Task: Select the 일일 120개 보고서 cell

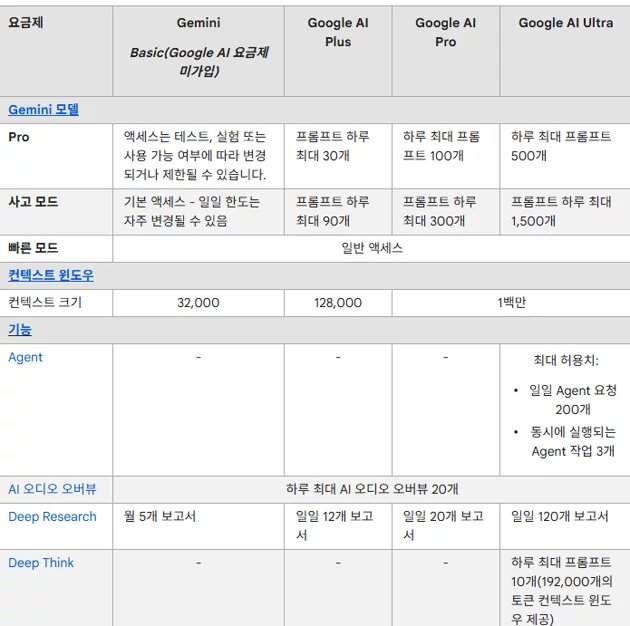Action: 565,526
